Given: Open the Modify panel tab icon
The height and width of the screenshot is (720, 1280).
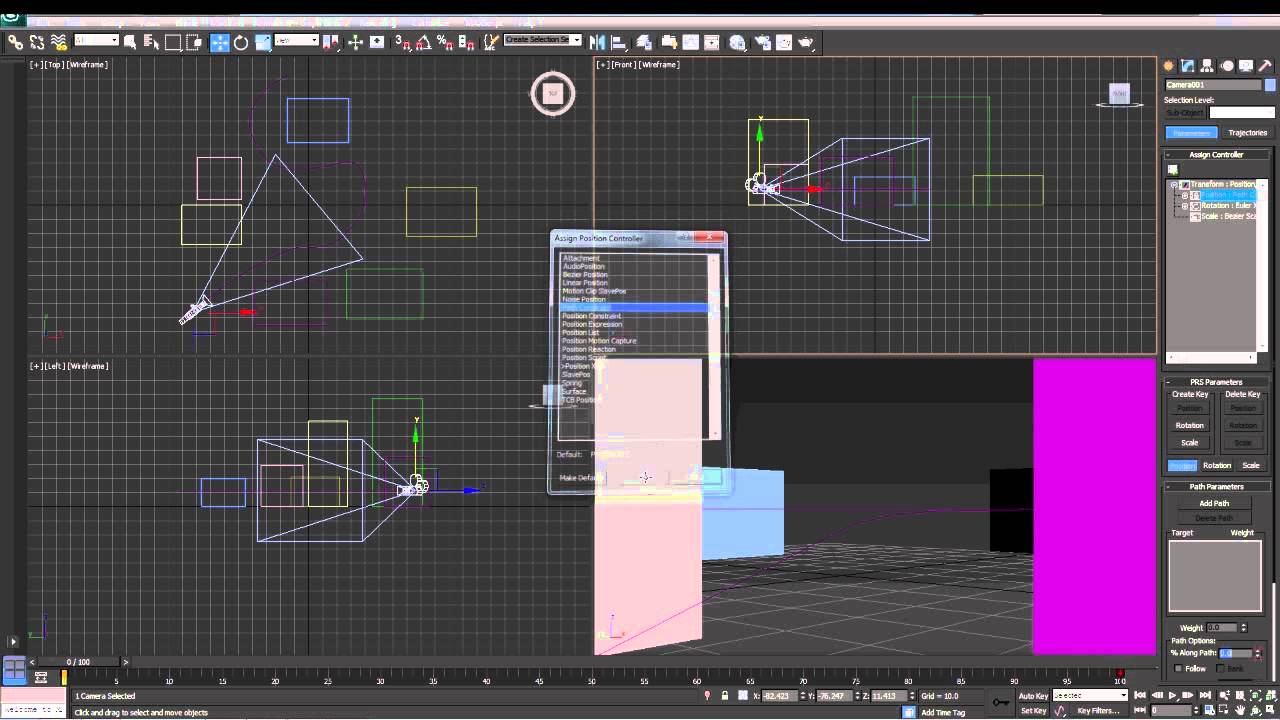Looking at the screenshot, I should tap(1188, 66).
